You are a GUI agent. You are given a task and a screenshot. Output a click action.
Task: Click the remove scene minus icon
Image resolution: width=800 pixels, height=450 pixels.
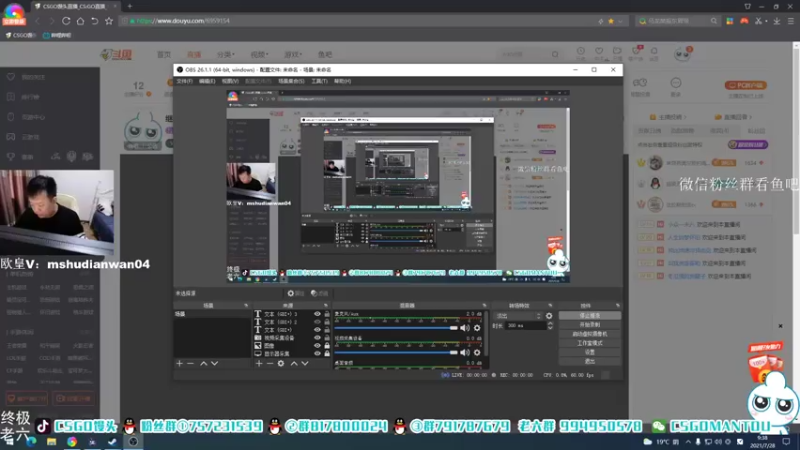(190, 363)
